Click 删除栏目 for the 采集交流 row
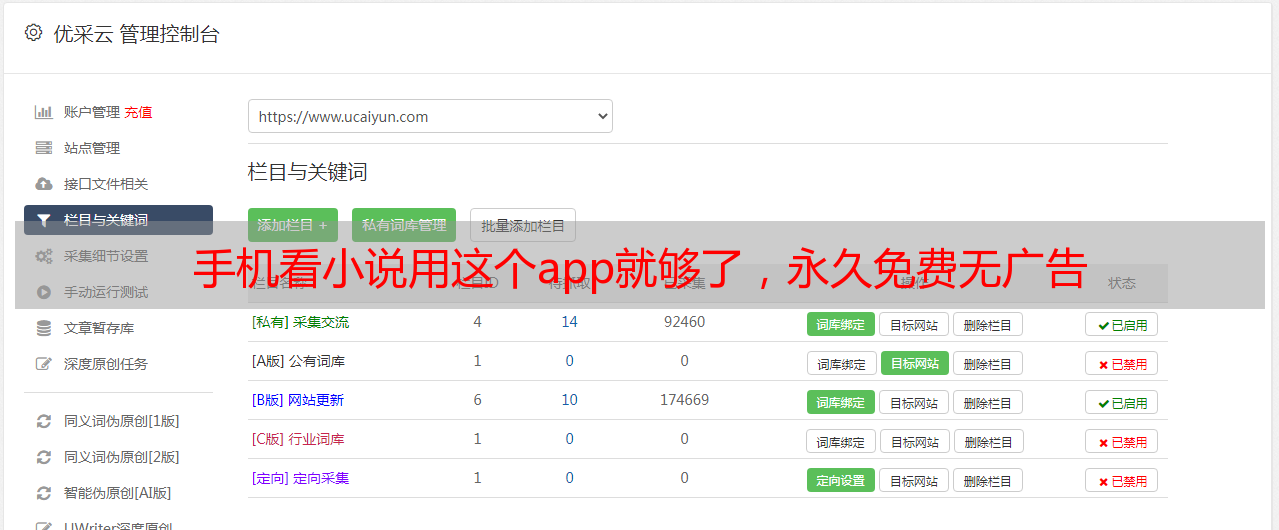The image size is (1279, 530). [987, 324]
